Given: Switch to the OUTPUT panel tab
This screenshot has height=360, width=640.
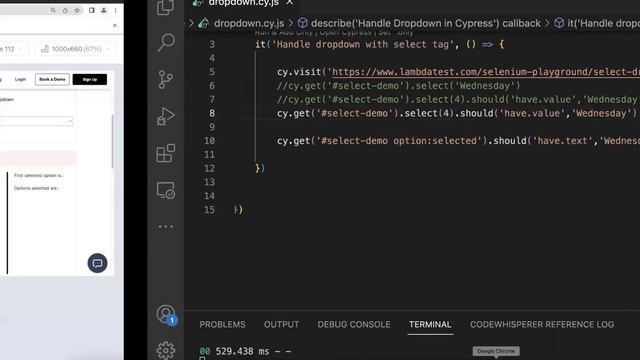Looking at the screenshot, I should tap(281, 324).
